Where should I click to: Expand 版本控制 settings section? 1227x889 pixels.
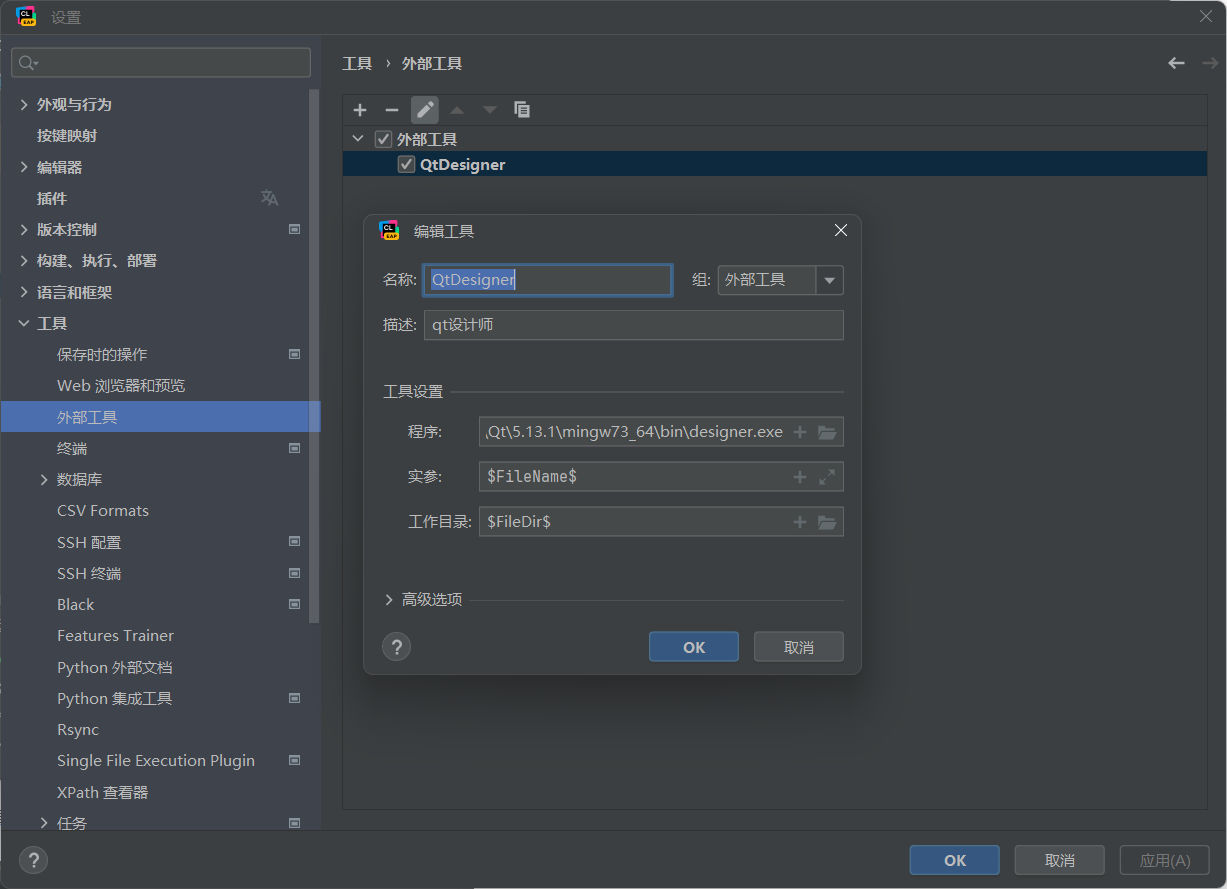tap(24, 229)
